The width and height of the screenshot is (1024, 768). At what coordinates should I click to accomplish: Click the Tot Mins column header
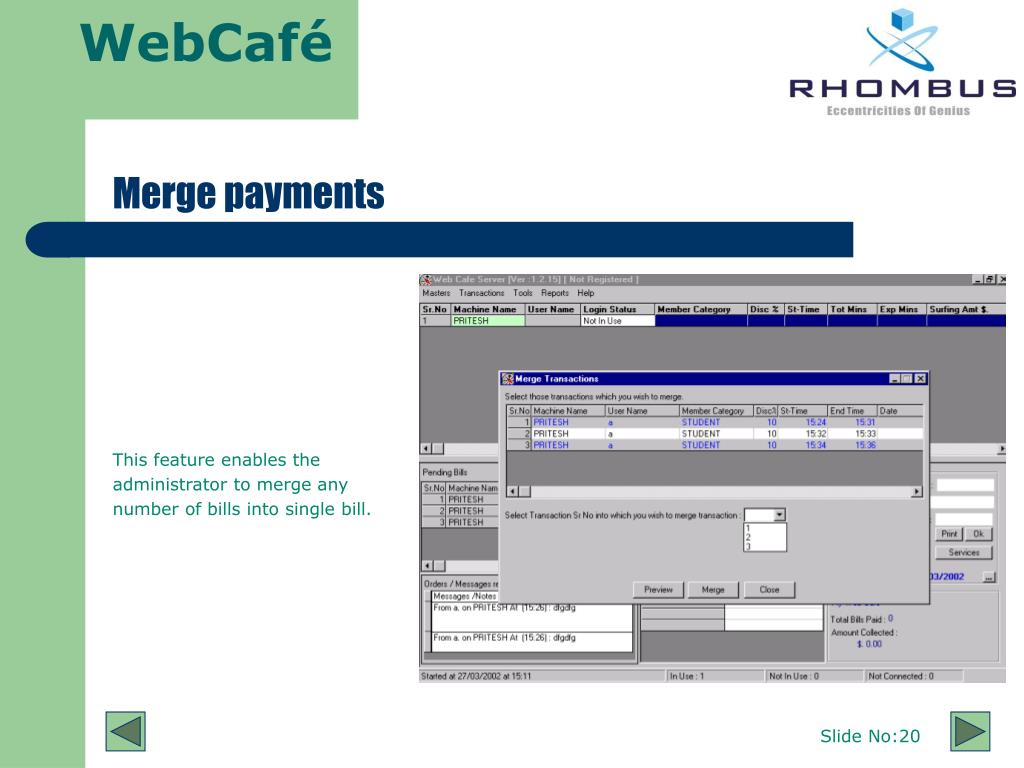pos(852,310)
